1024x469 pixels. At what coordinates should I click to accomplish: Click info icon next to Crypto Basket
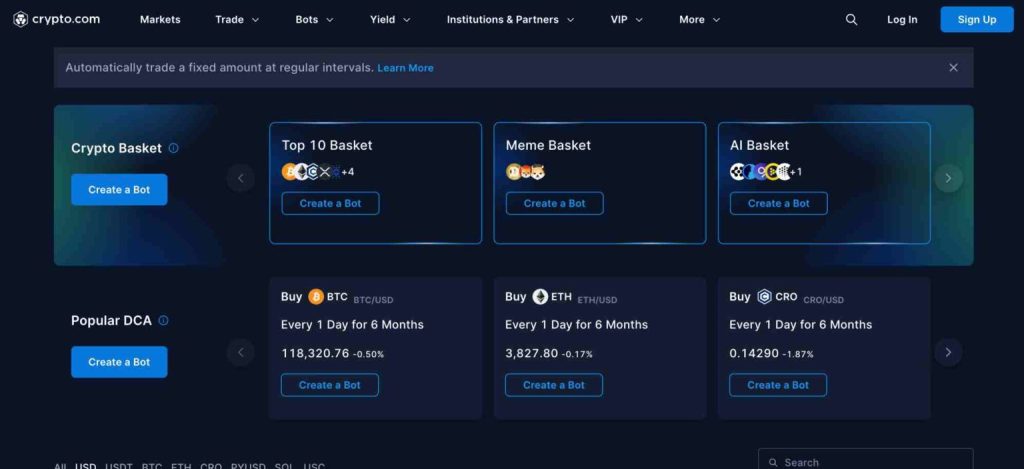[x=173, y=148]
